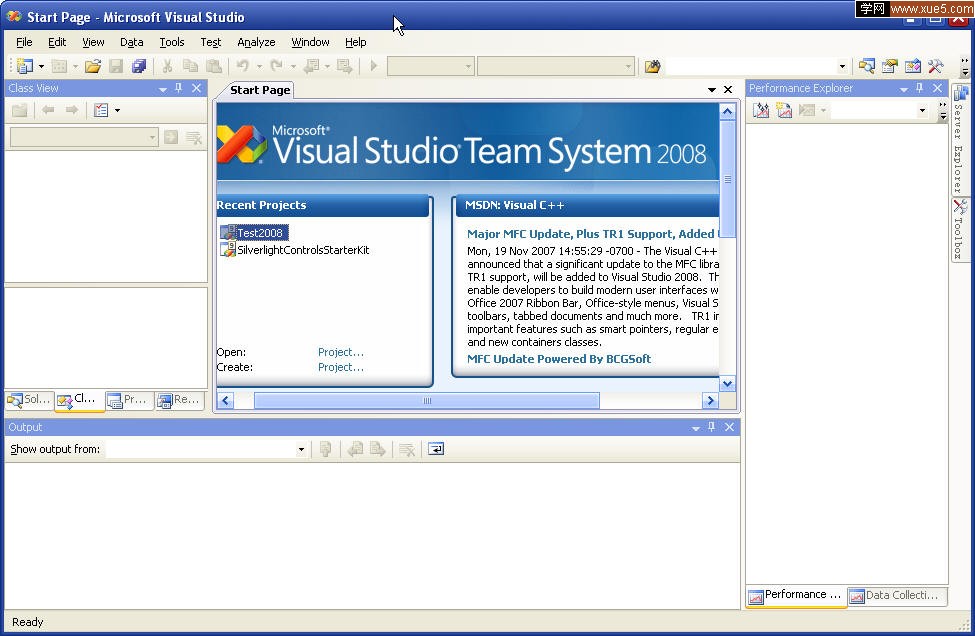Click the Class View Settings icon

pyautogui.click(x=101, y=110)
